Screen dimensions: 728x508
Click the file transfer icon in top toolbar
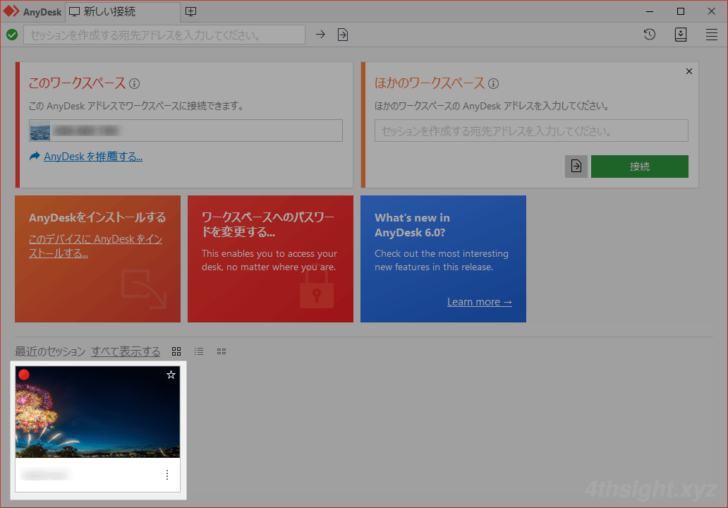[343, 34]
